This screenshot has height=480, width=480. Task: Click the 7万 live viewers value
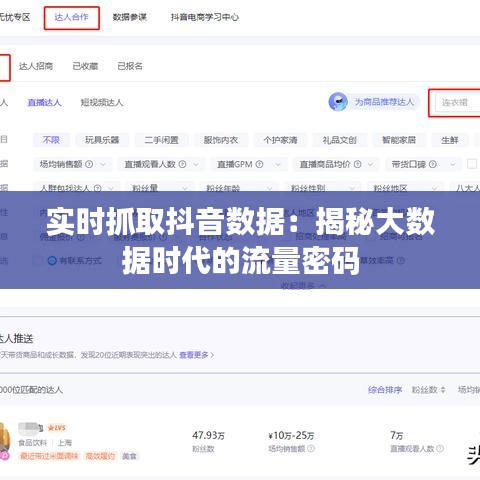(397, 435)
